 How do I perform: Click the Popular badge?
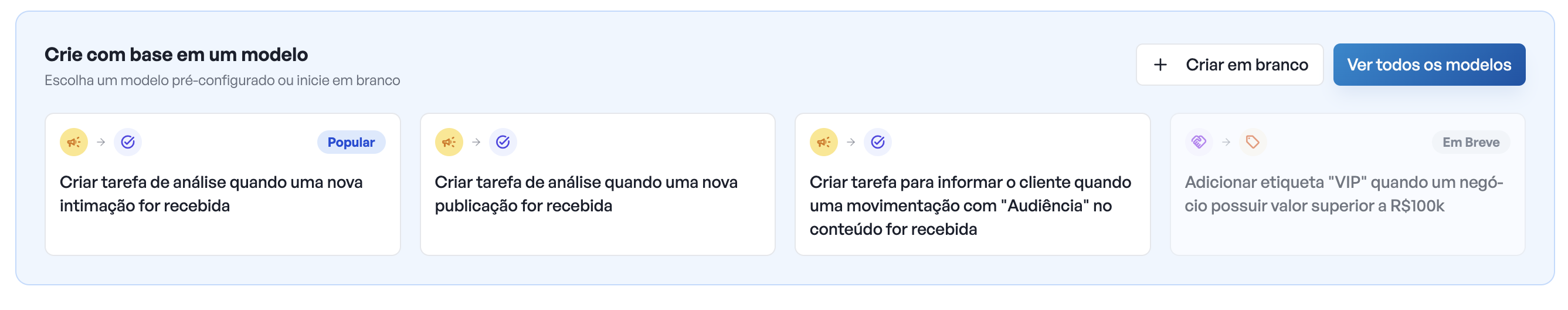click(x=351, y=142)
